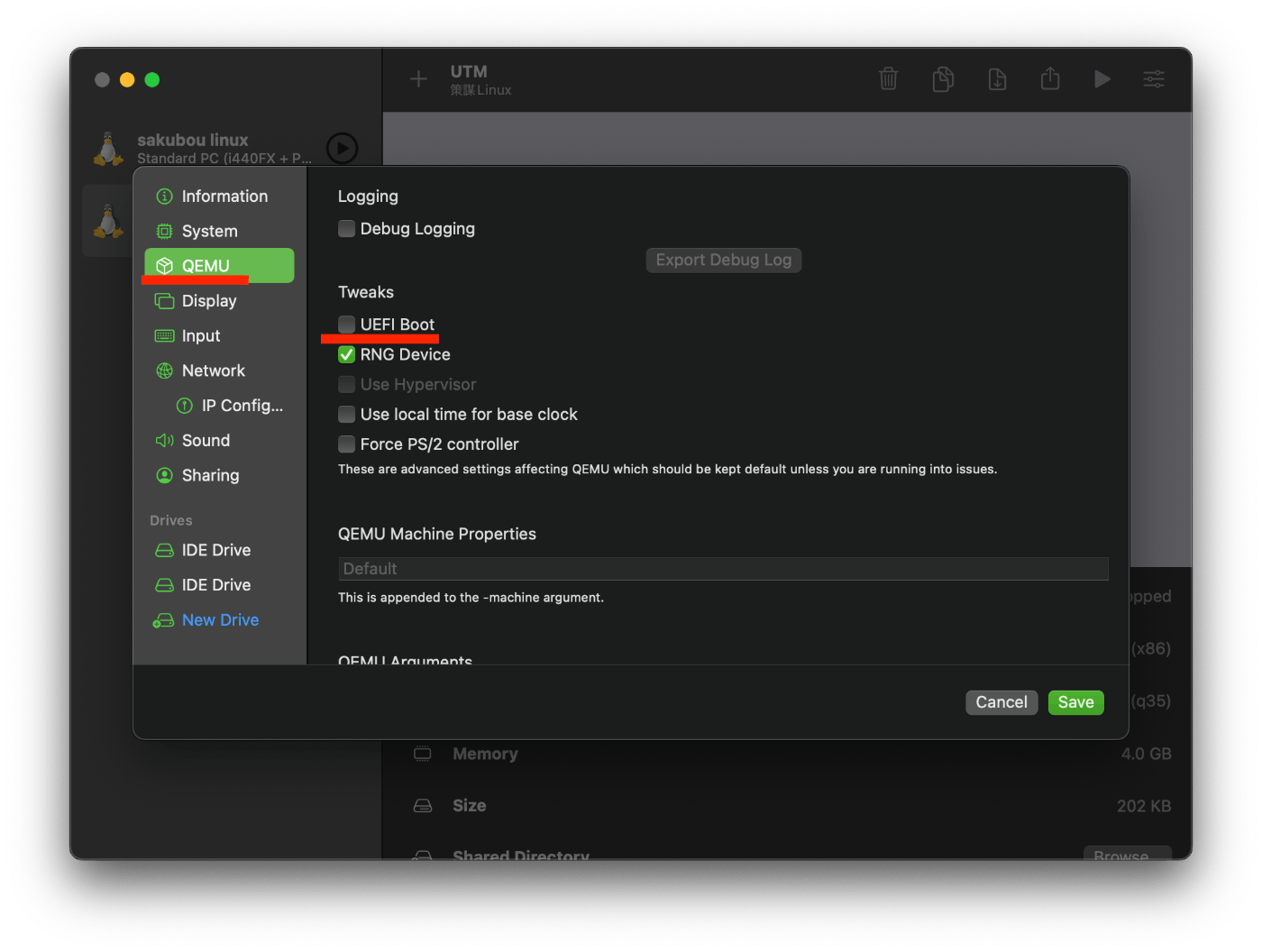Toggle the Use Hypervisor checkbox
The width and height of the screenshot is (1262, 952).
coord(346,384)
